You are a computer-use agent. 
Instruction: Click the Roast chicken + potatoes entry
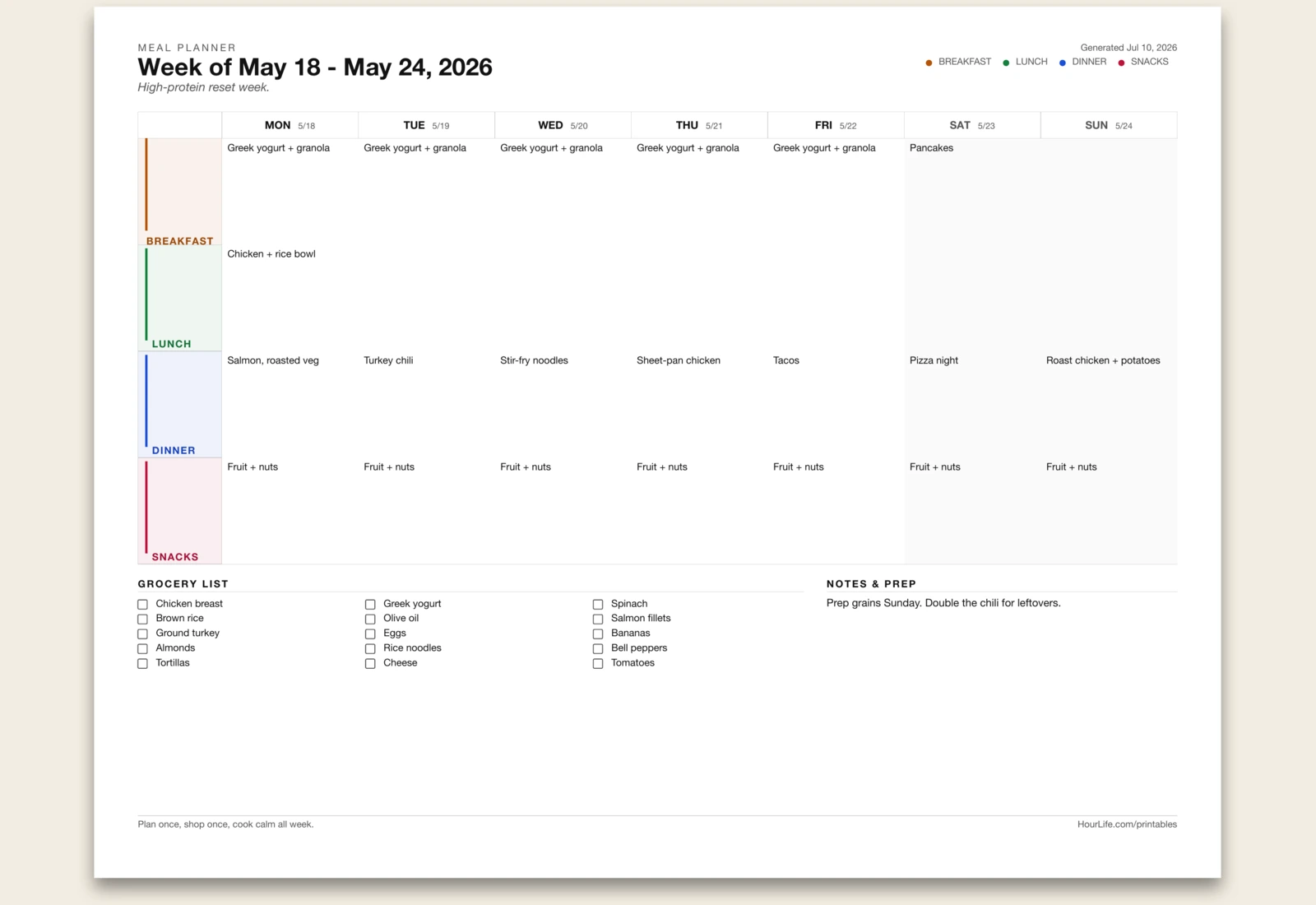[x=1103, y=360]
